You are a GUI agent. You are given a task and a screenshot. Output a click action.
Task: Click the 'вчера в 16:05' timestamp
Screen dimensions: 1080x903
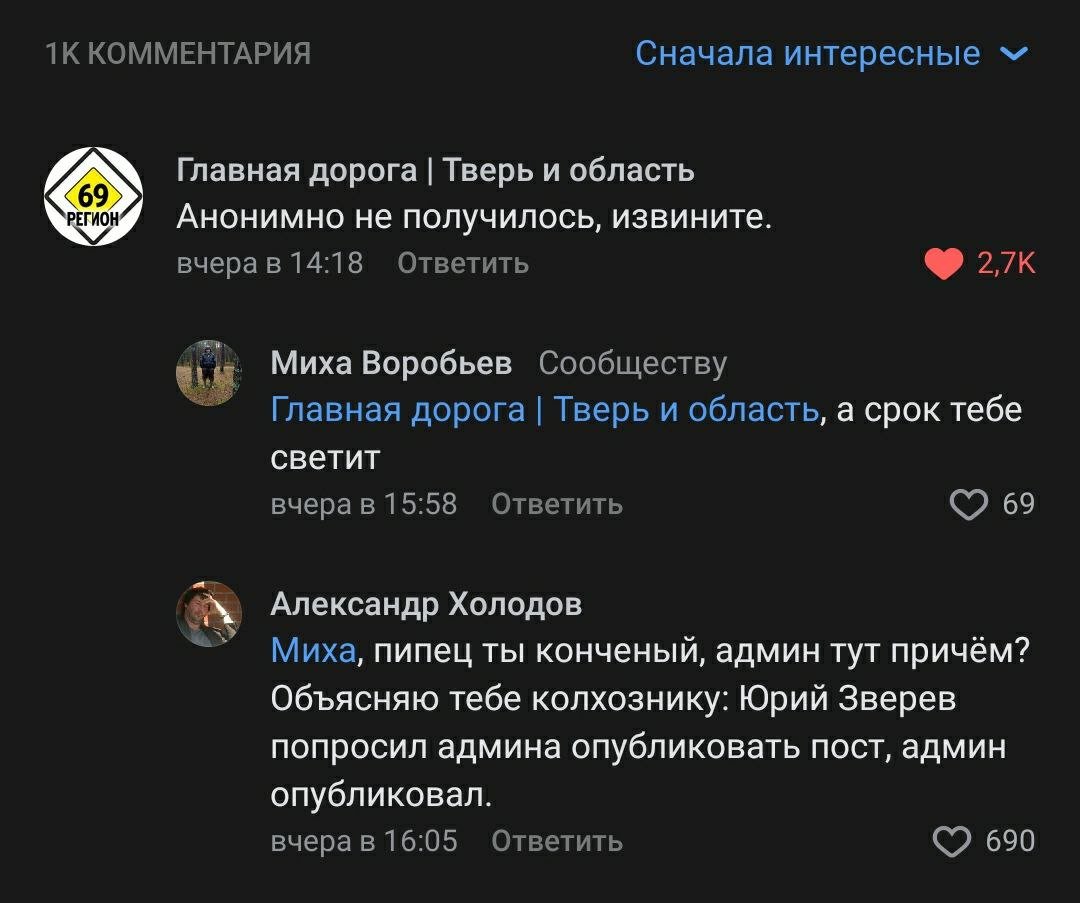click(364, 842)
